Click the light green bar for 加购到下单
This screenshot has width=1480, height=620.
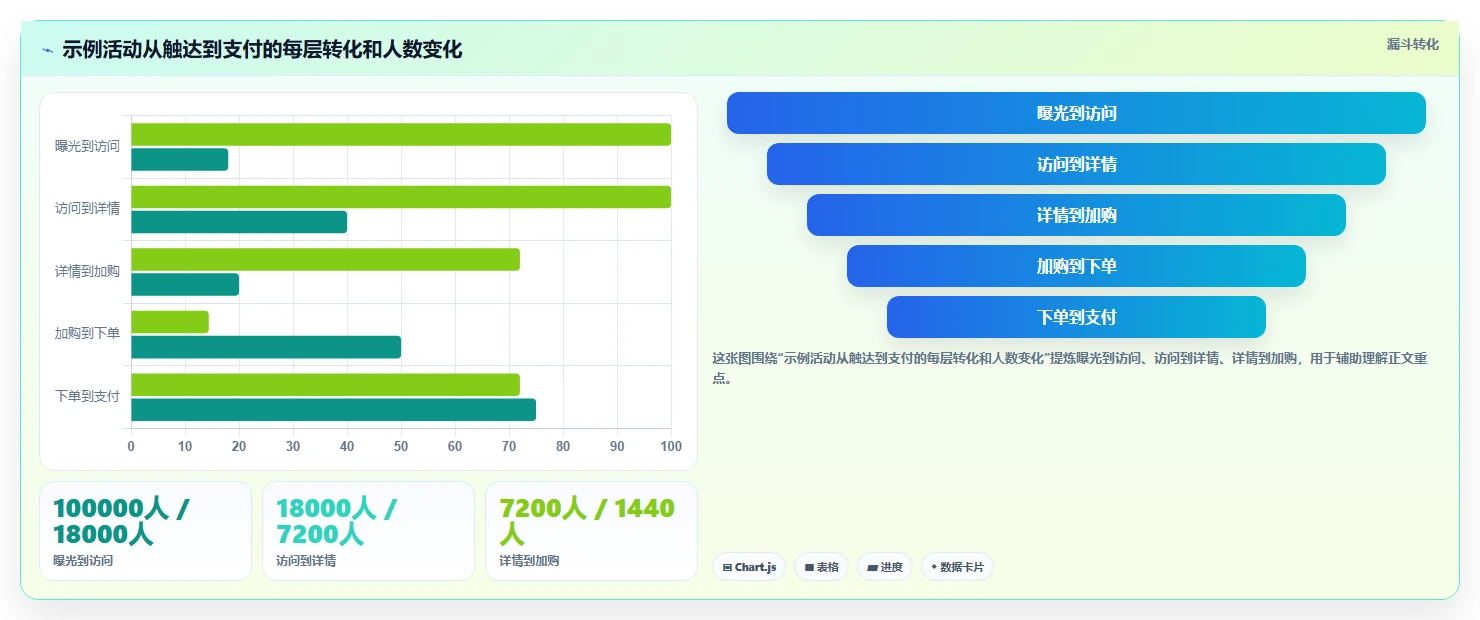[x=170, y=322]
